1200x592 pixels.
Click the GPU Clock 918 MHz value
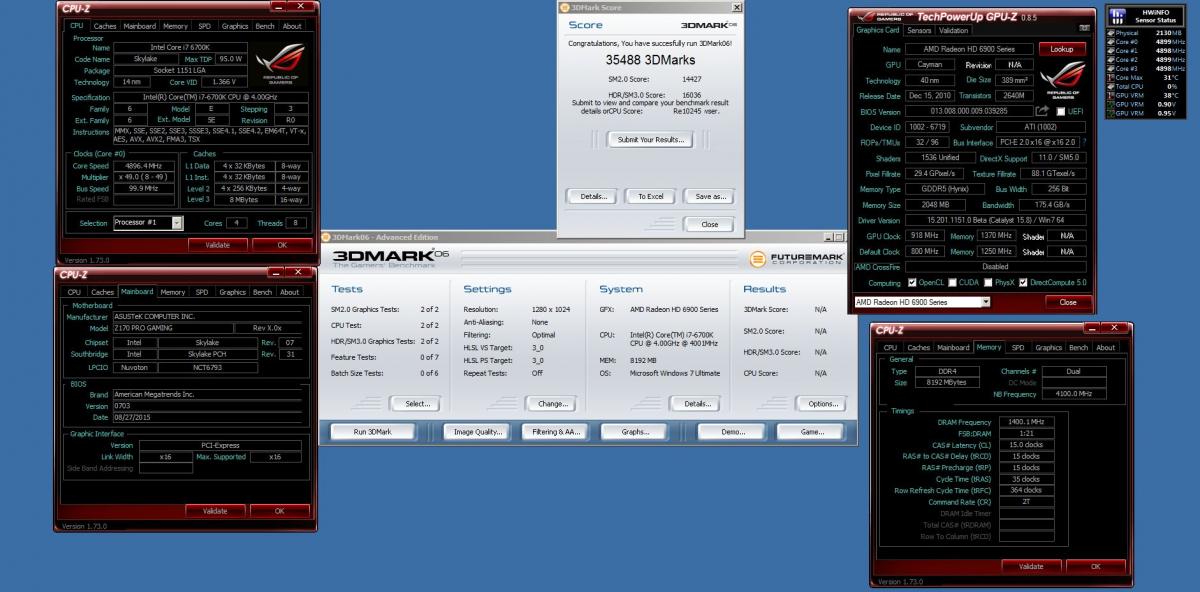[x=926, y=235]
